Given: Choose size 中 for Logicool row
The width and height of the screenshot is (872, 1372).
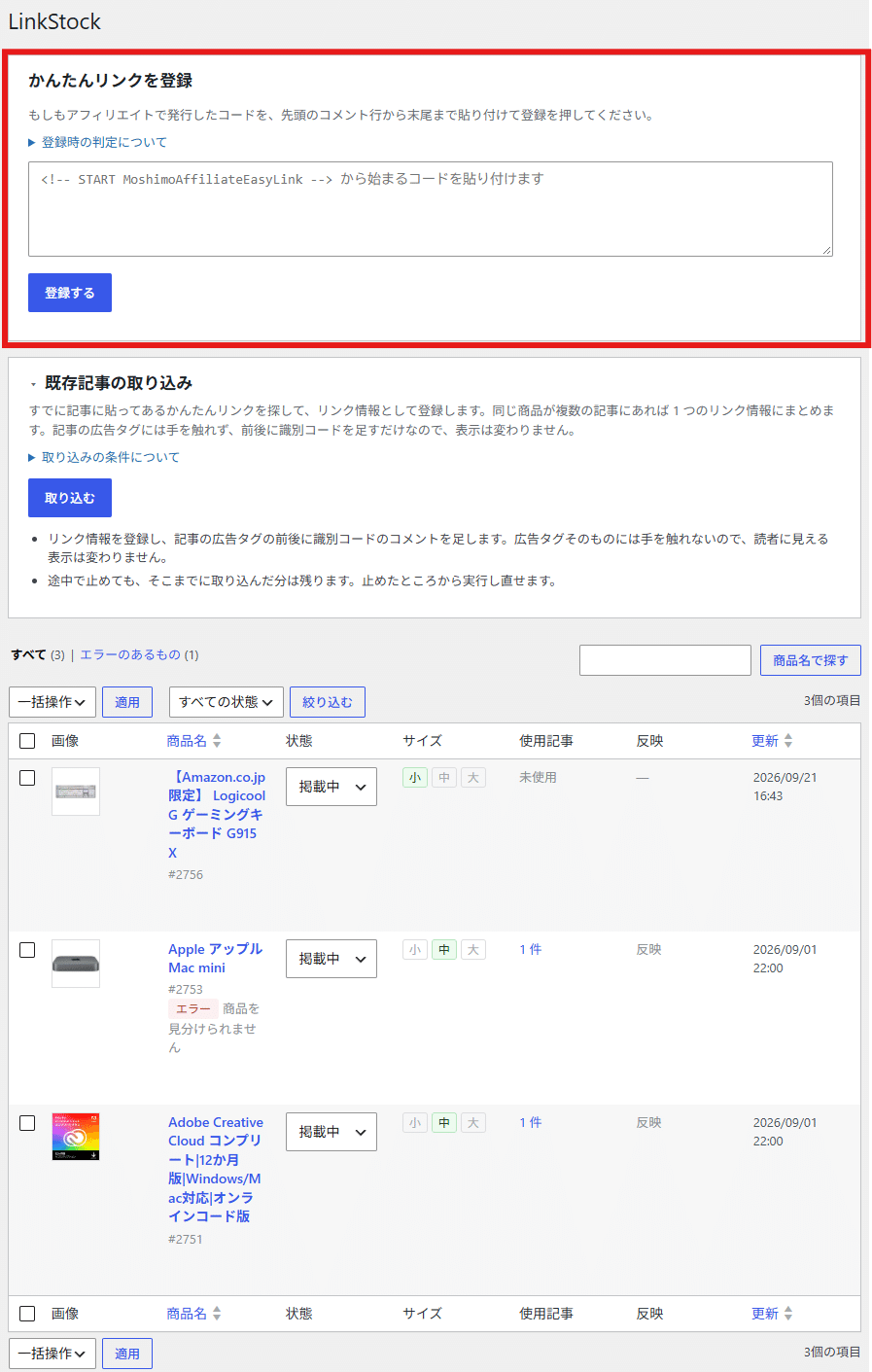Looking at the screenshot, I should pos(444,778).
